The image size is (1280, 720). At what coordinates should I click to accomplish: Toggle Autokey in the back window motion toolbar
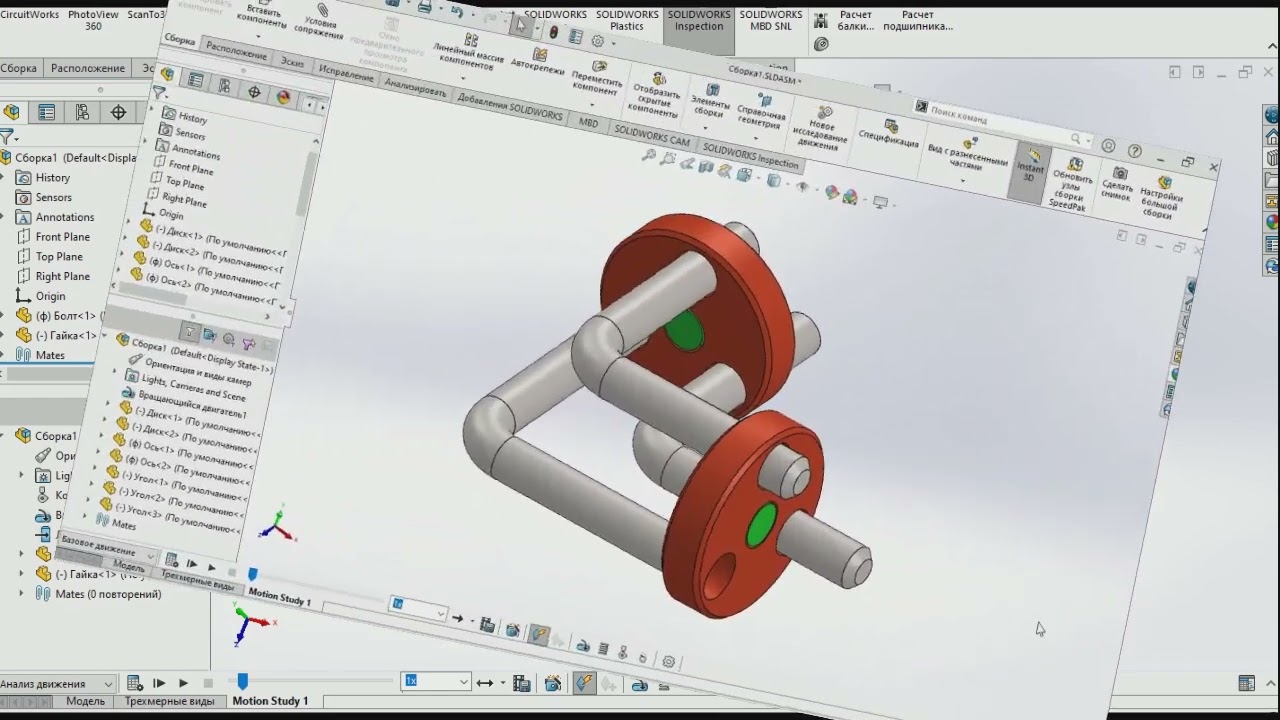tap(584, 683)
